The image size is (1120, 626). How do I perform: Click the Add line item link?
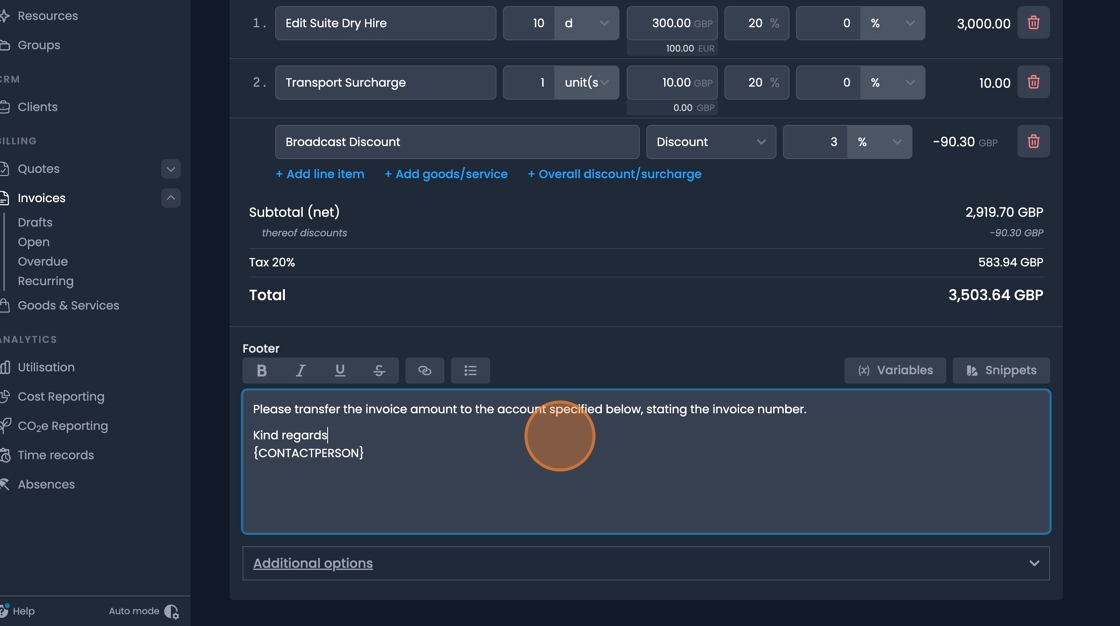point(319,173)
